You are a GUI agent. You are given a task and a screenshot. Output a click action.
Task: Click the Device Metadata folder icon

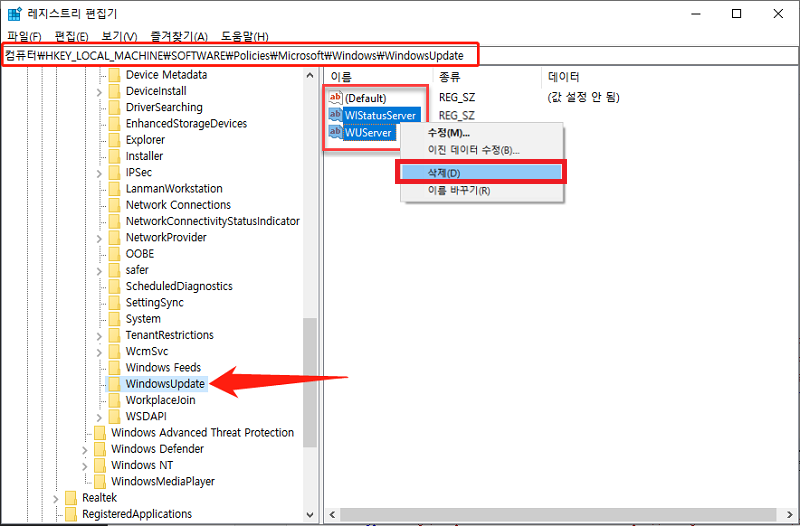pyautogui.click(x=114, y=75)
